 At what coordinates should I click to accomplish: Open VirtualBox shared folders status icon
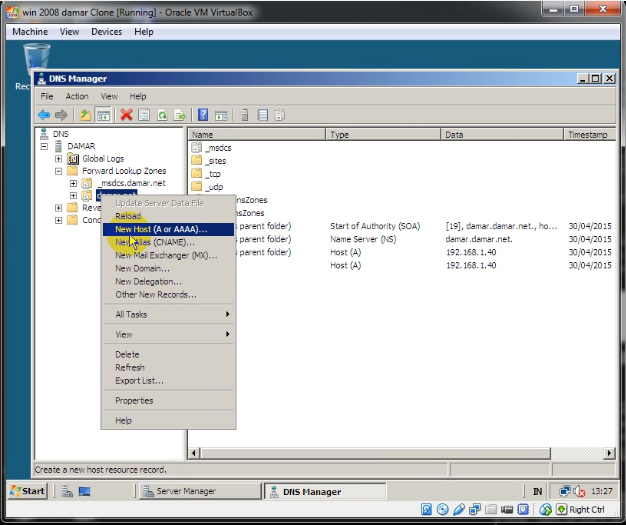point(491,509)
